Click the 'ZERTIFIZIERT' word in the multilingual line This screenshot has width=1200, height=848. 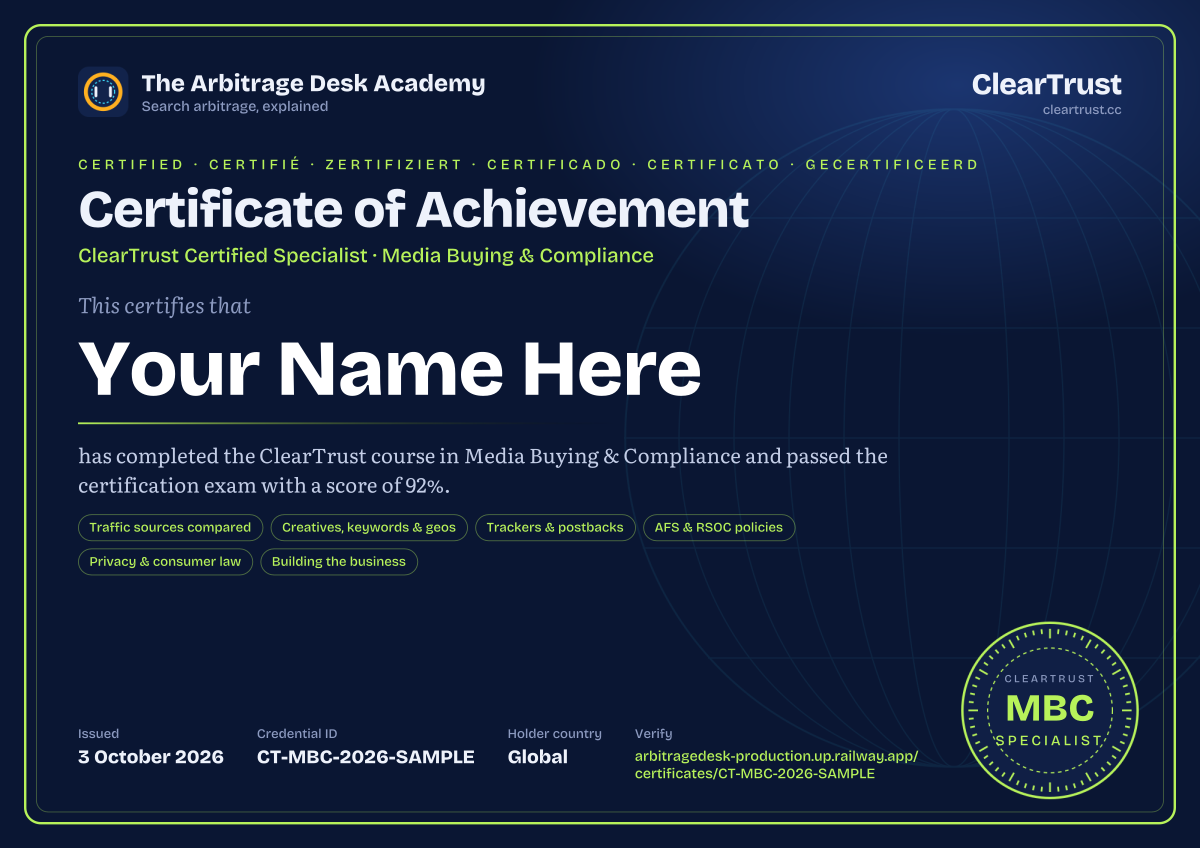click(394, 165)
